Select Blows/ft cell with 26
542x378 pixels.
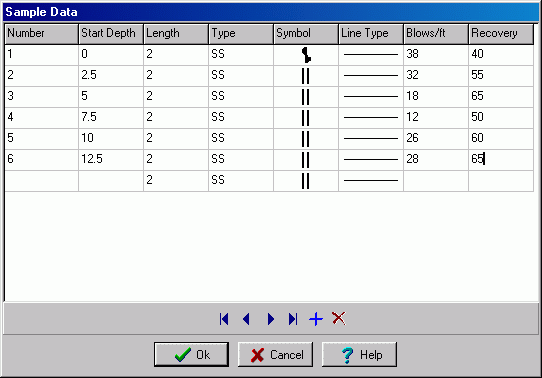pyautogui.click(x=436, y=139)
